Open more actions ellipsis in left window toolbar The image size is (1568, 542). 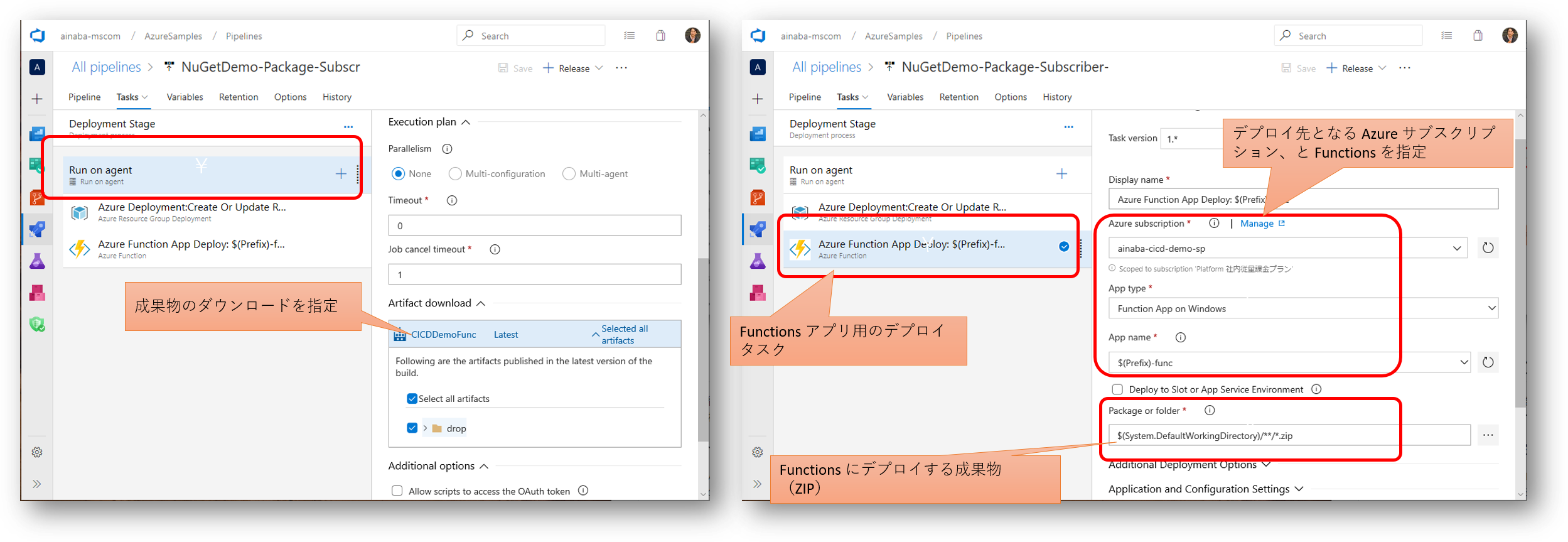621,68
